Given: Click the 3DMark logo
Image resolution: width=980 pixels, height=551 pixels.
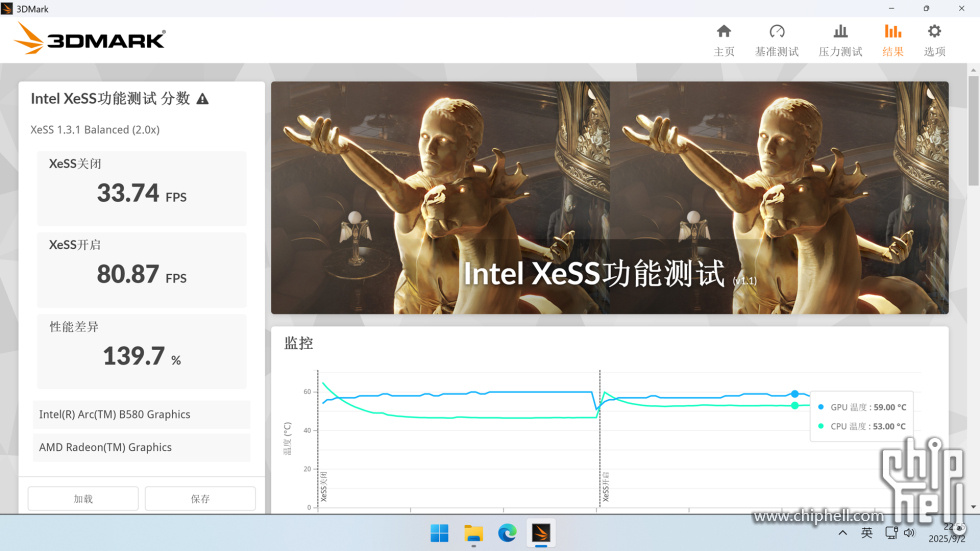Looking at the screenshot, I should (x=90, y=39).
